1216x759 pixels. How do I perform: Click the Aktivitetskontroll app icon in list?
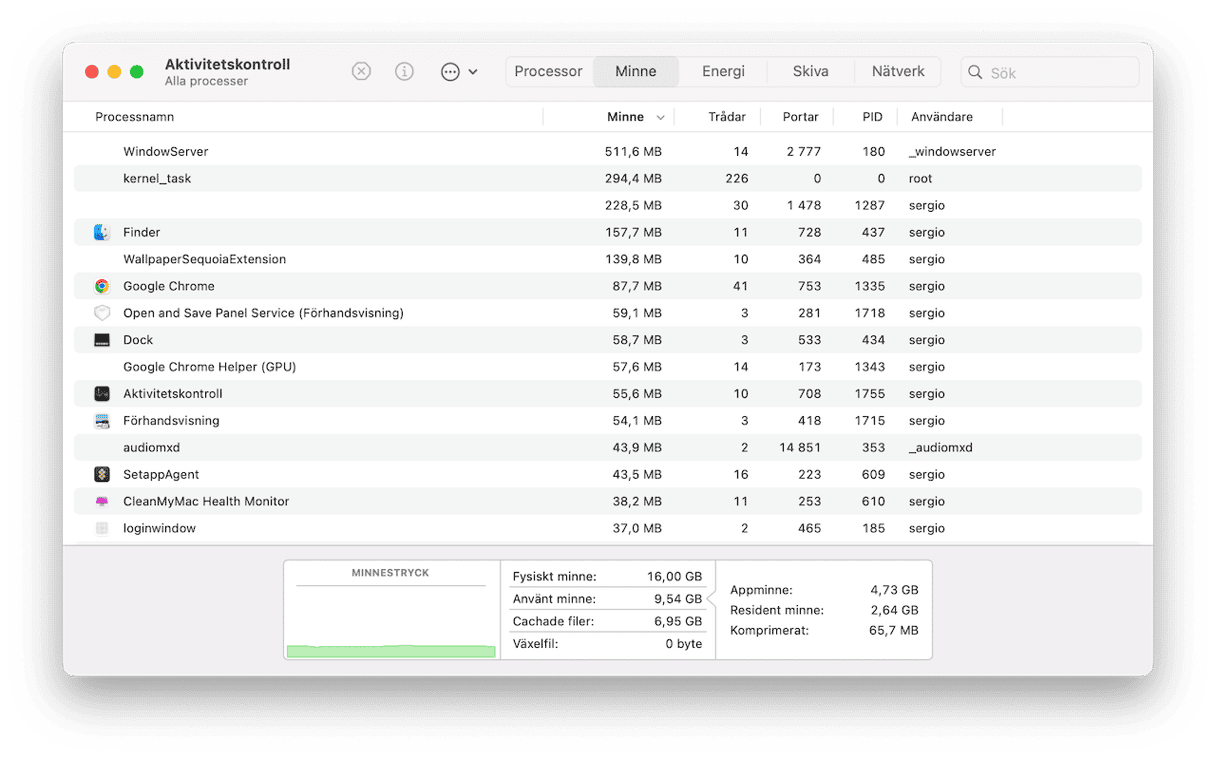pyautogui.click(x=102, y=394)
